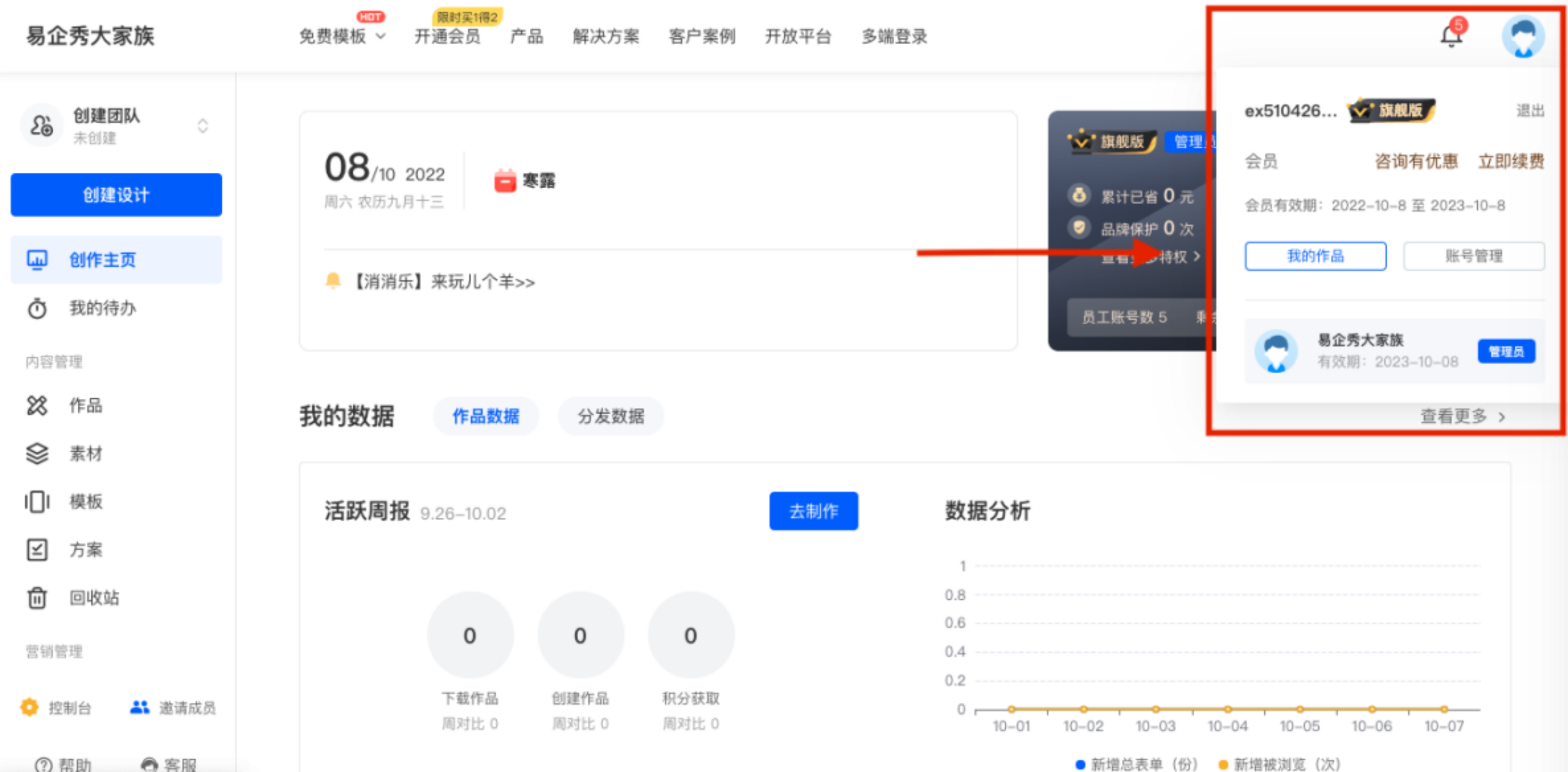Image resolution: width=1568 pixels, height=772 pixels.
Task: Toggle 新增被浏览 legend series
Action: coord(1280,764)
